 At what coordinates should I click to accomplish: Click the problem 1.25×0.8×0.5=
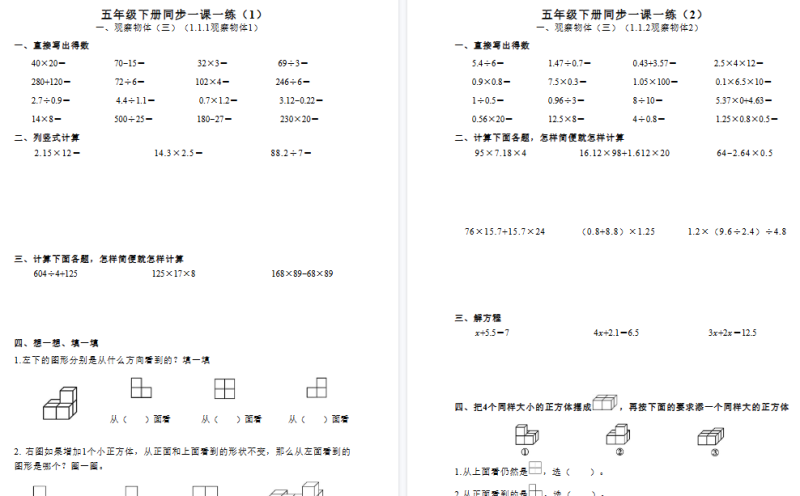746,119
